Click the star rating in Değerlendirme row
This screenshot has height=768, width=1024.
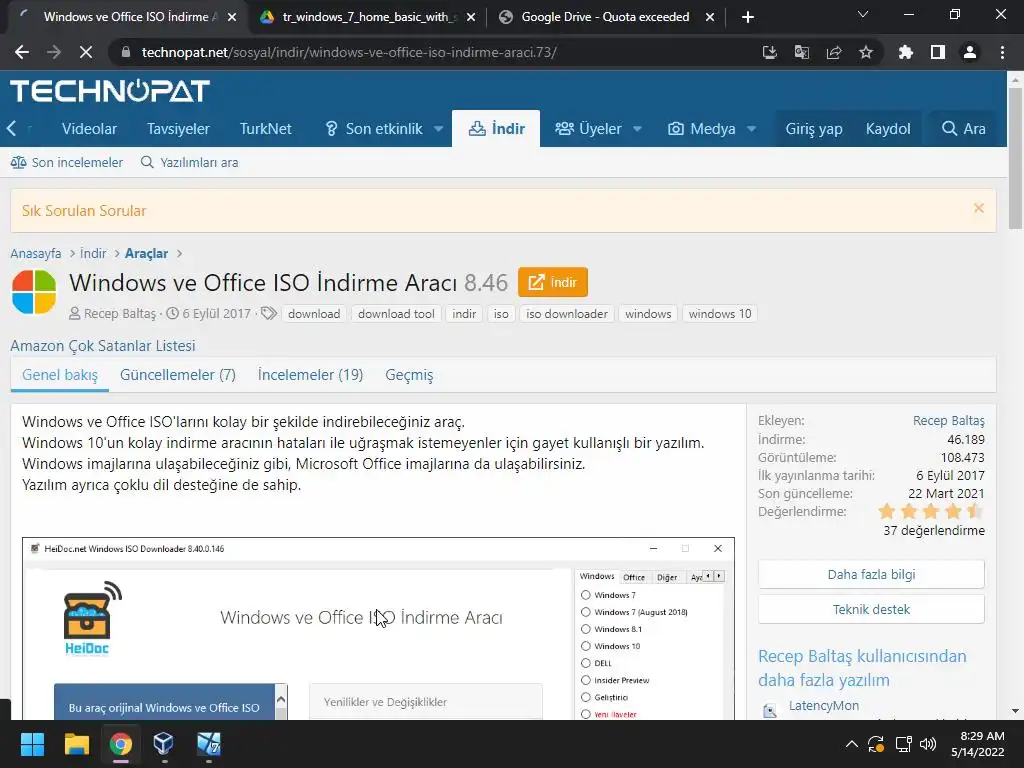pos(931,511)
